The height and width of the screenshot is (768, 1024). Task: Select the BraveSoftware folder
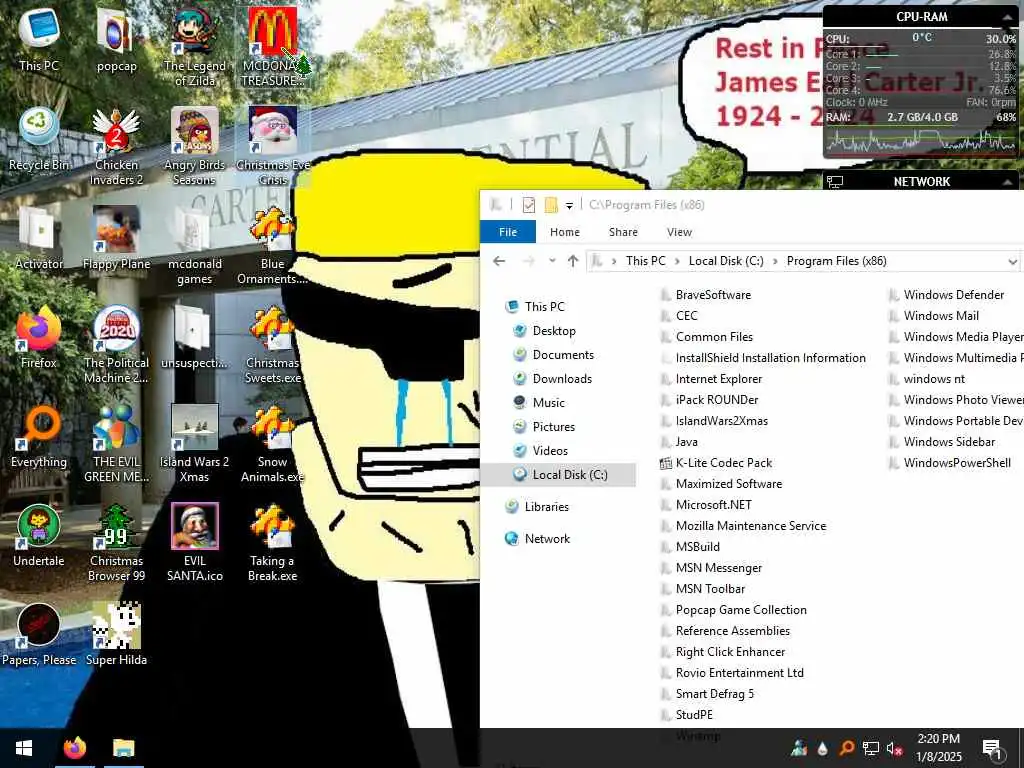[x=706, y=295]
